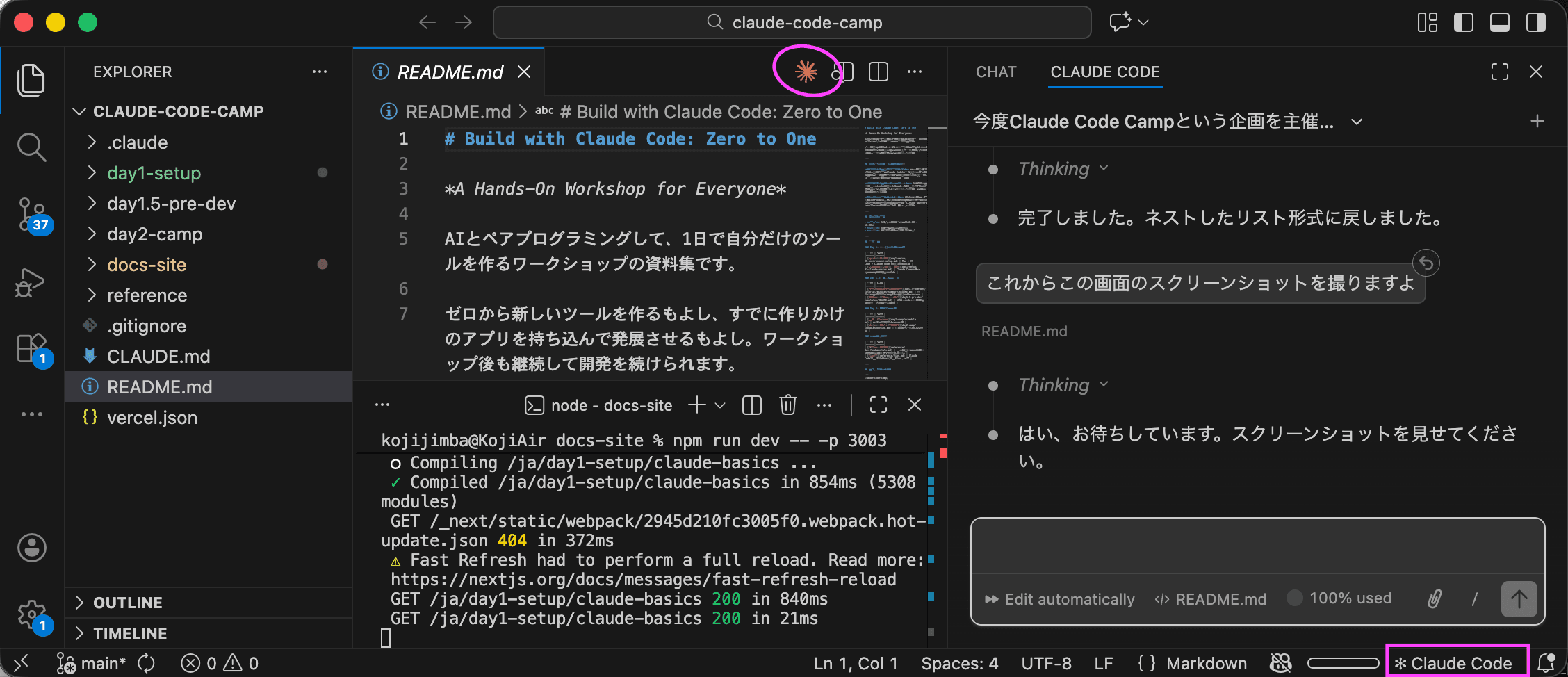Open the Extensions view from the activity bar
Image resolution: width=1568 pixels, height=677 pixels.
[31, 348]
